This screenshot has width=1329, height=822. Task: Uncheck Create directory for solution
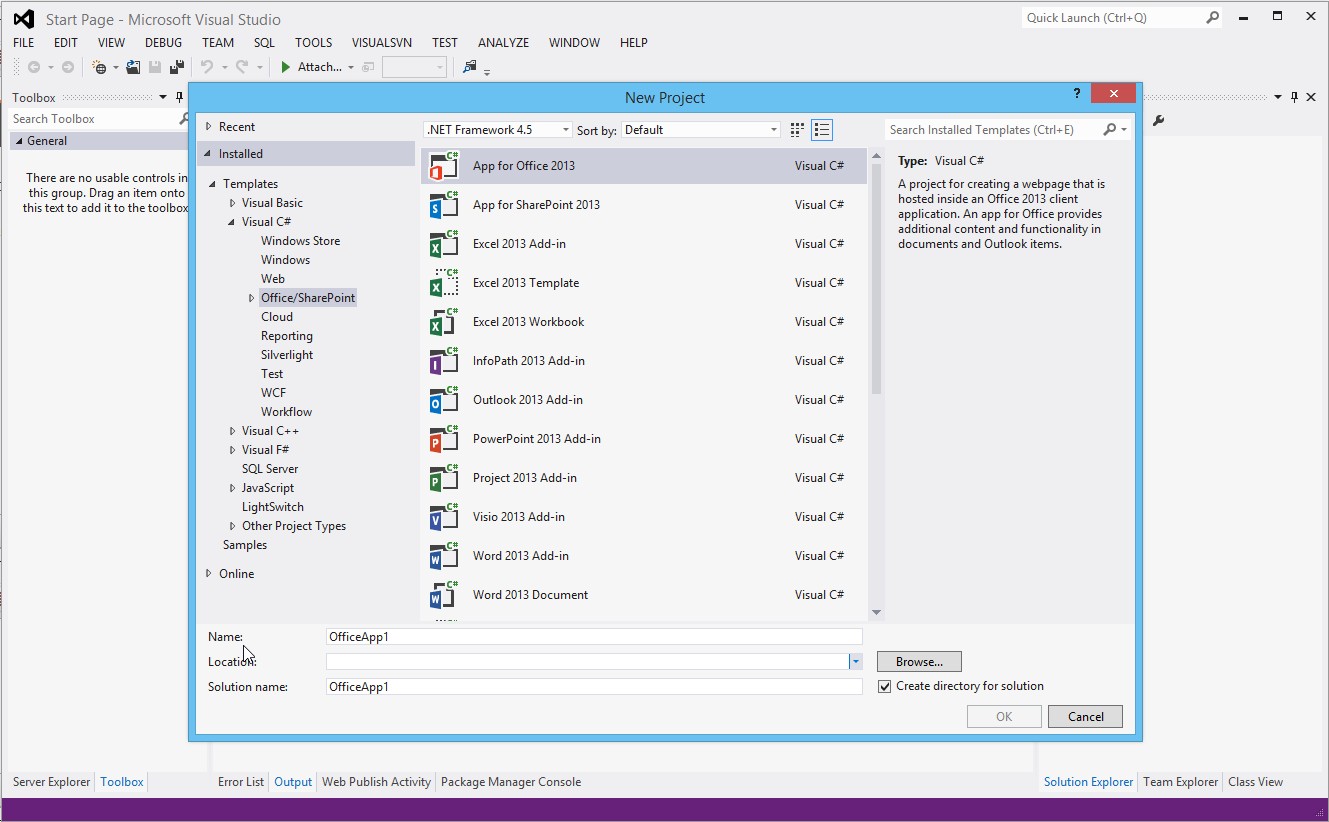885,686
